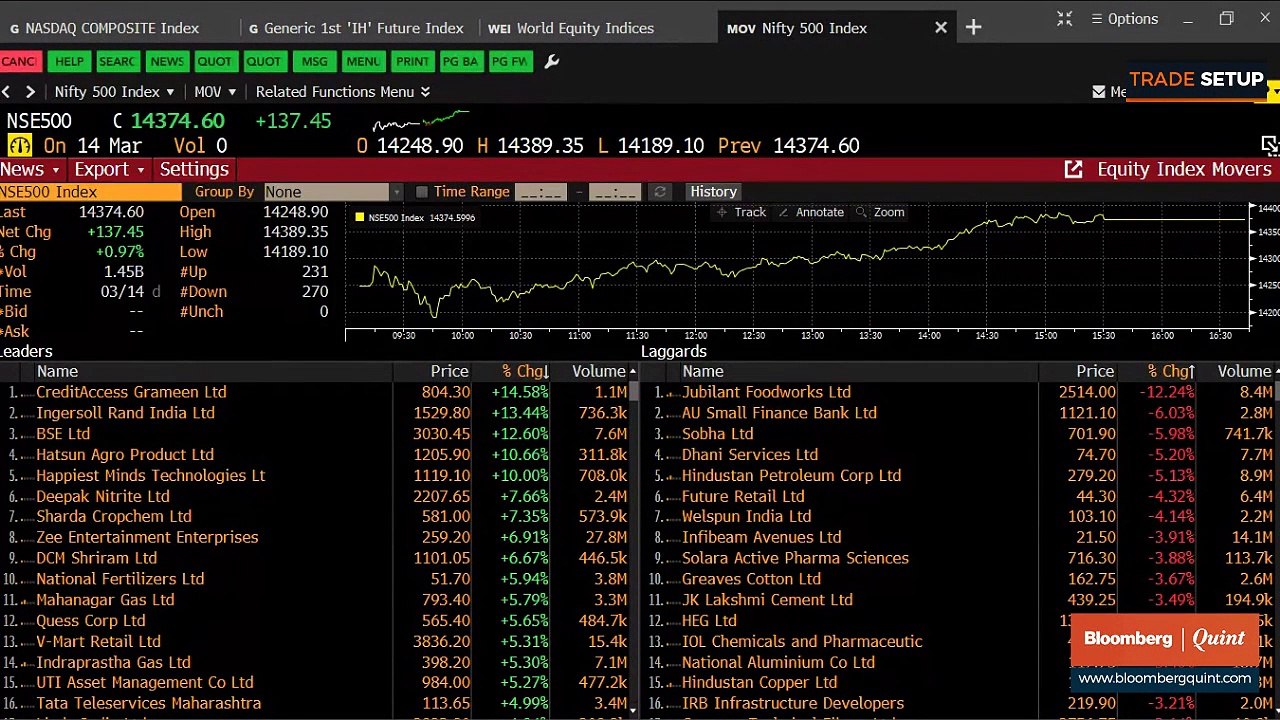Click the back navigation arrow
Screen dimensions: 1280x720
pyautogui.click(x=6, y=92)
